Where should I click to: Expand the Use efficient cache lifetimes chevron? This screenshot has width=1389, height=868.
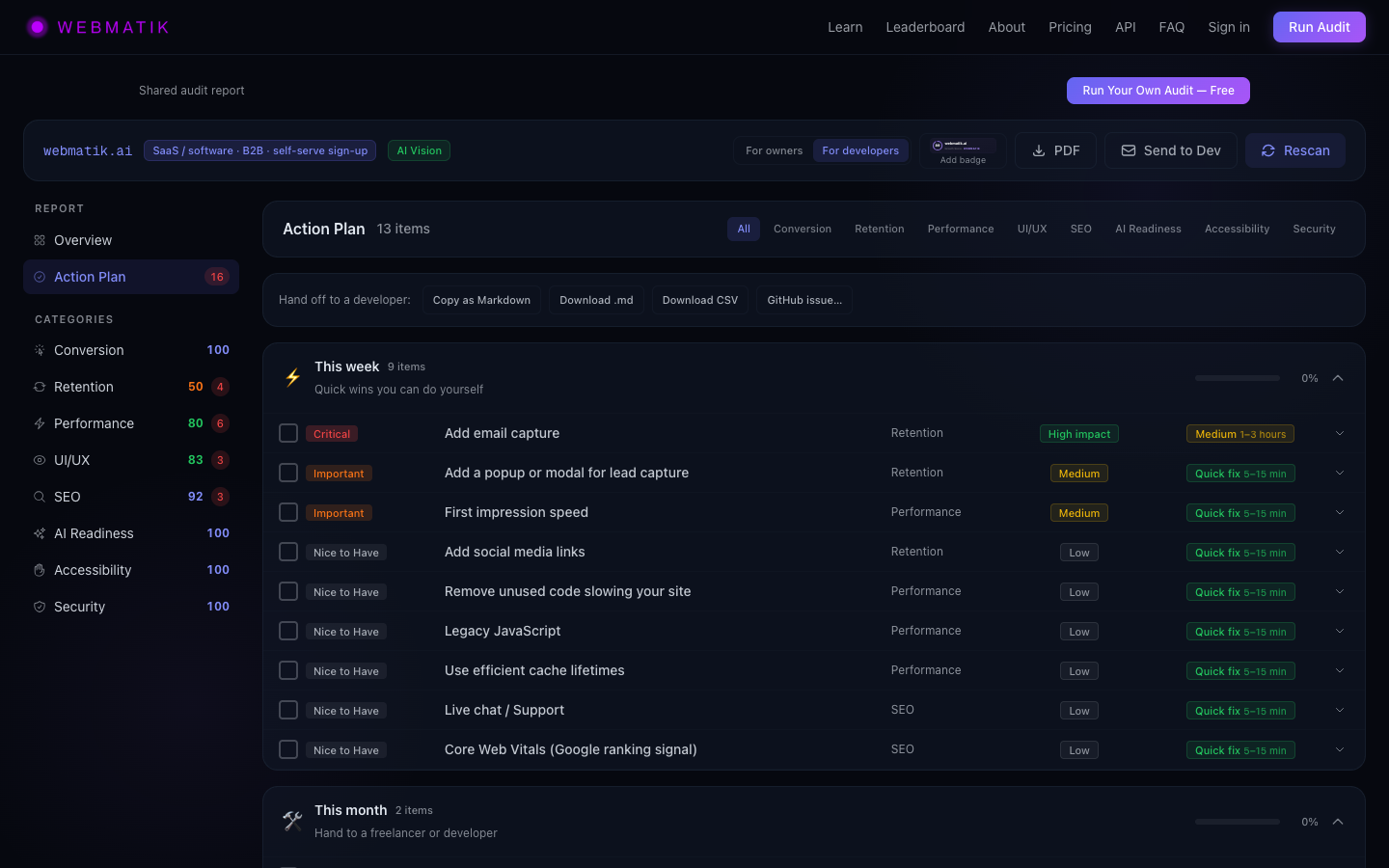tap(1340, 670)
